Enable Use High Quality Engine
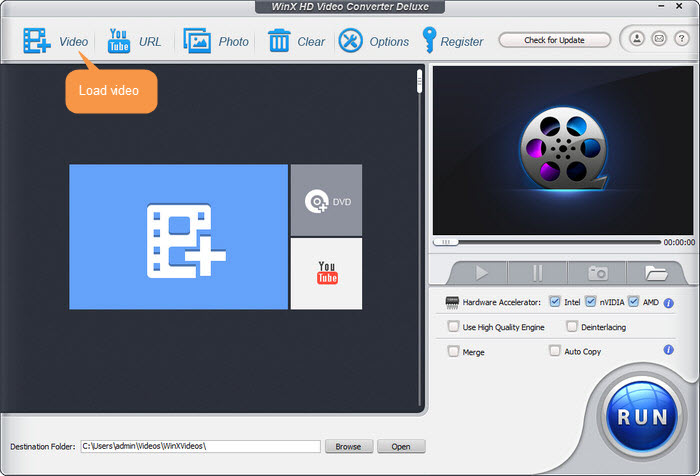Screen dimensions: 700x476 coord(453,326)
